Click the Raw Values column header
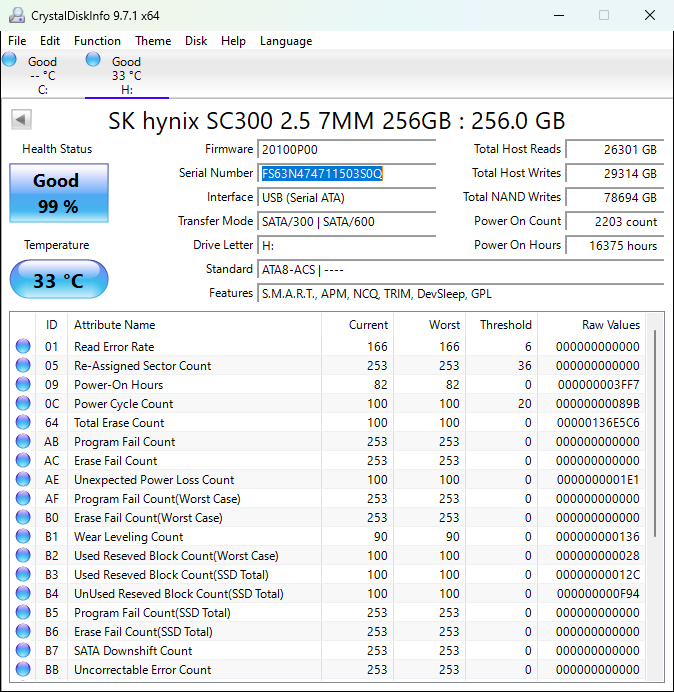This screenshot has height=692, width=674. pos(591,325)
